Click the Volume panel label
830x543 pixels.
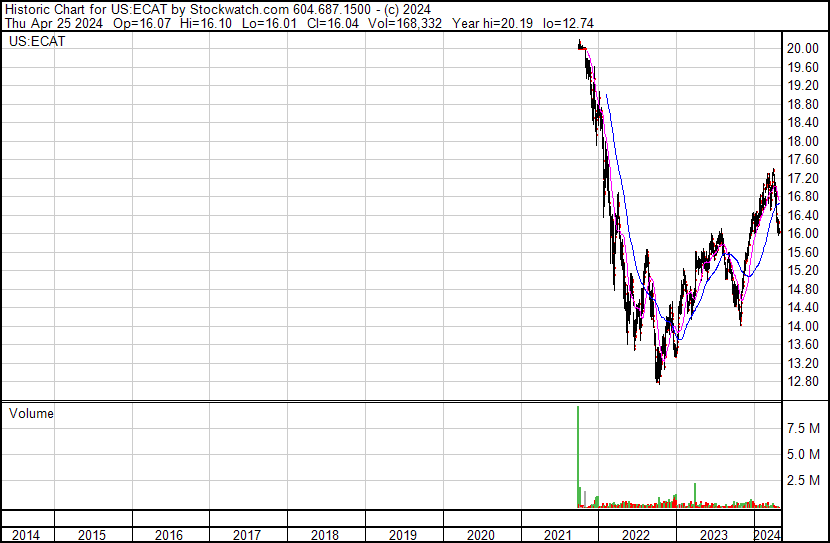(x=30, y=413)
